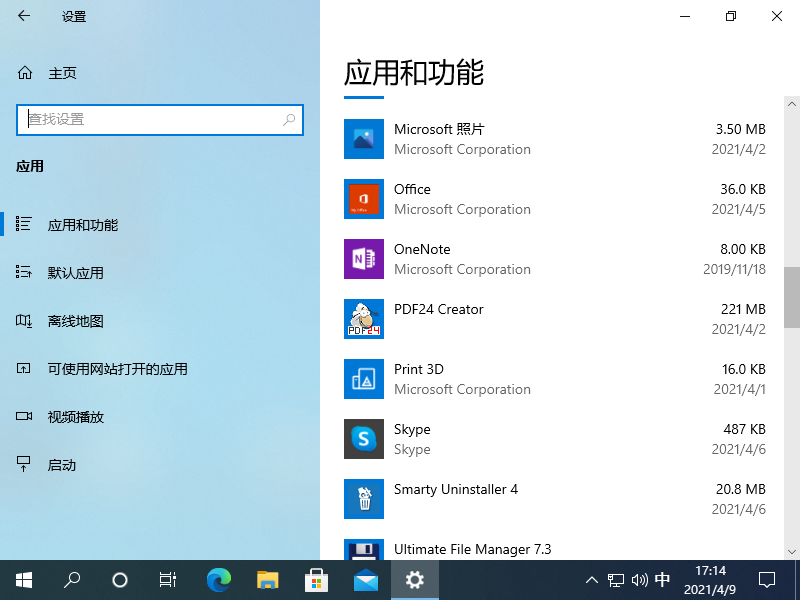Image resolution: width=800 pixels, height=600 pixels.
Task: Switch to 离线地图 settings
Action: (76, 321)
